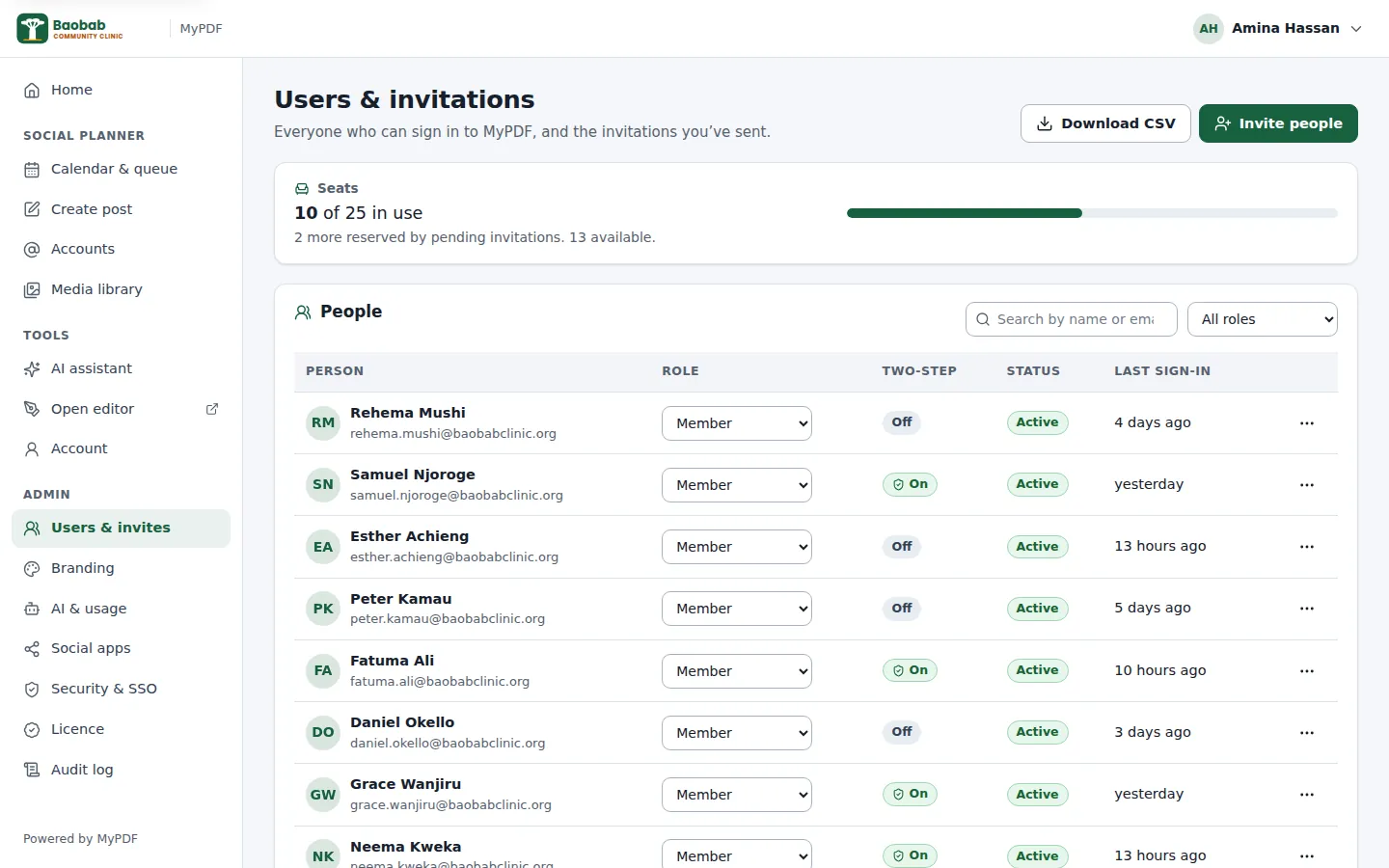Click two-step Off badge for Peter Kamau

902,609
